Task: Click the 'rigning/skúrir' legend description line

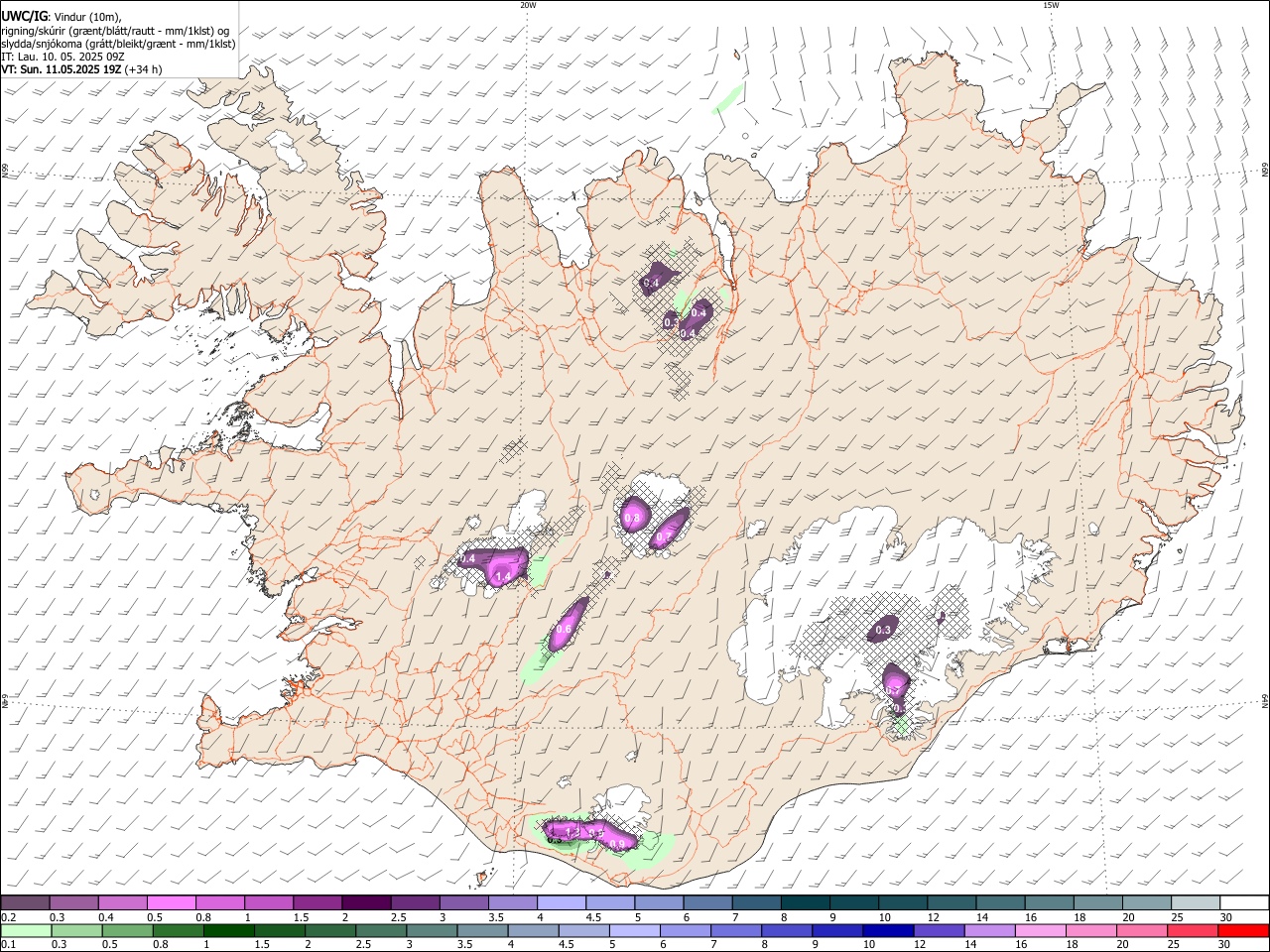Action: (115, 30)
